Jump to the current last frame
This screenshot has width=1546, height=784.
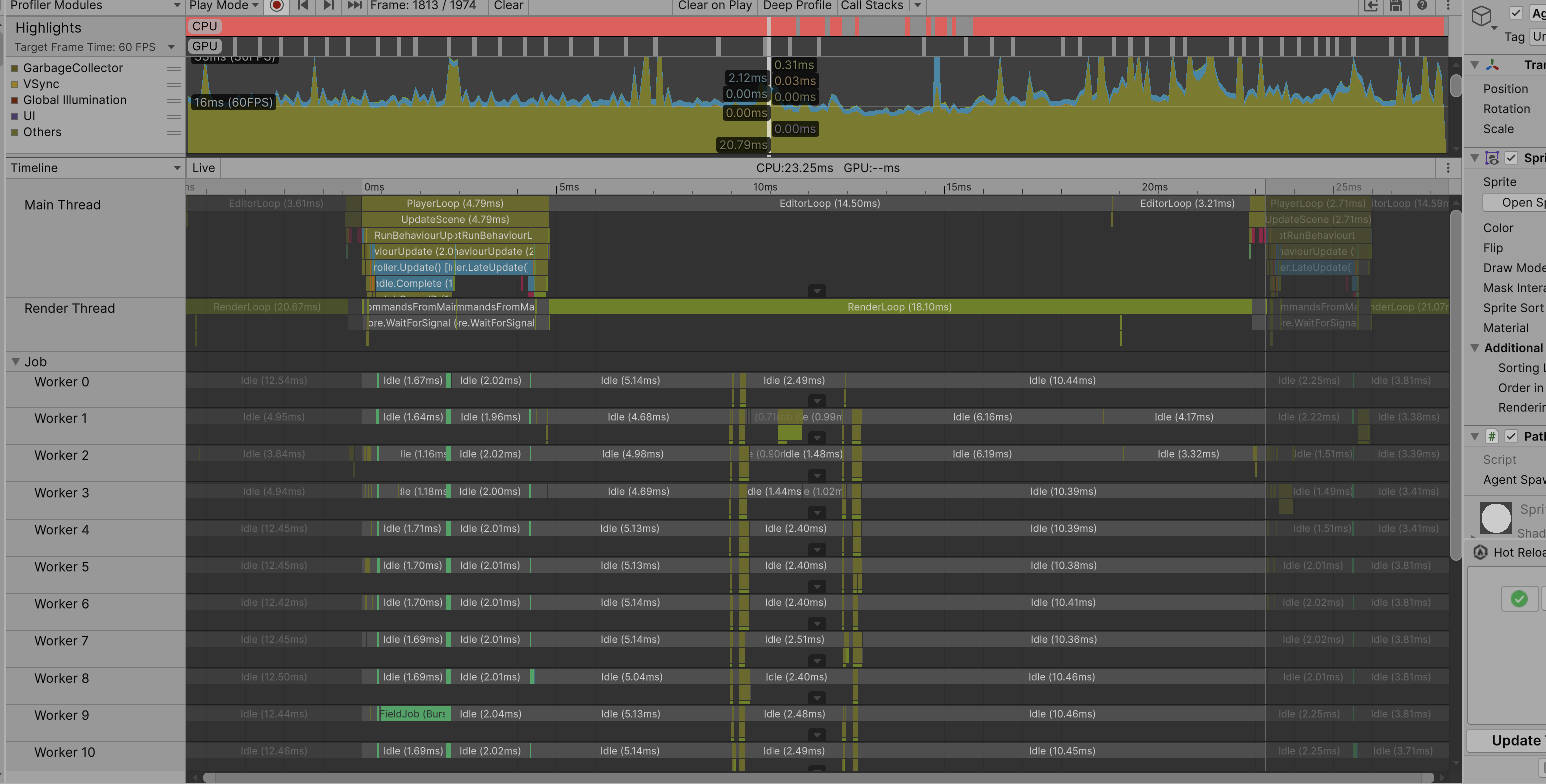355,5
